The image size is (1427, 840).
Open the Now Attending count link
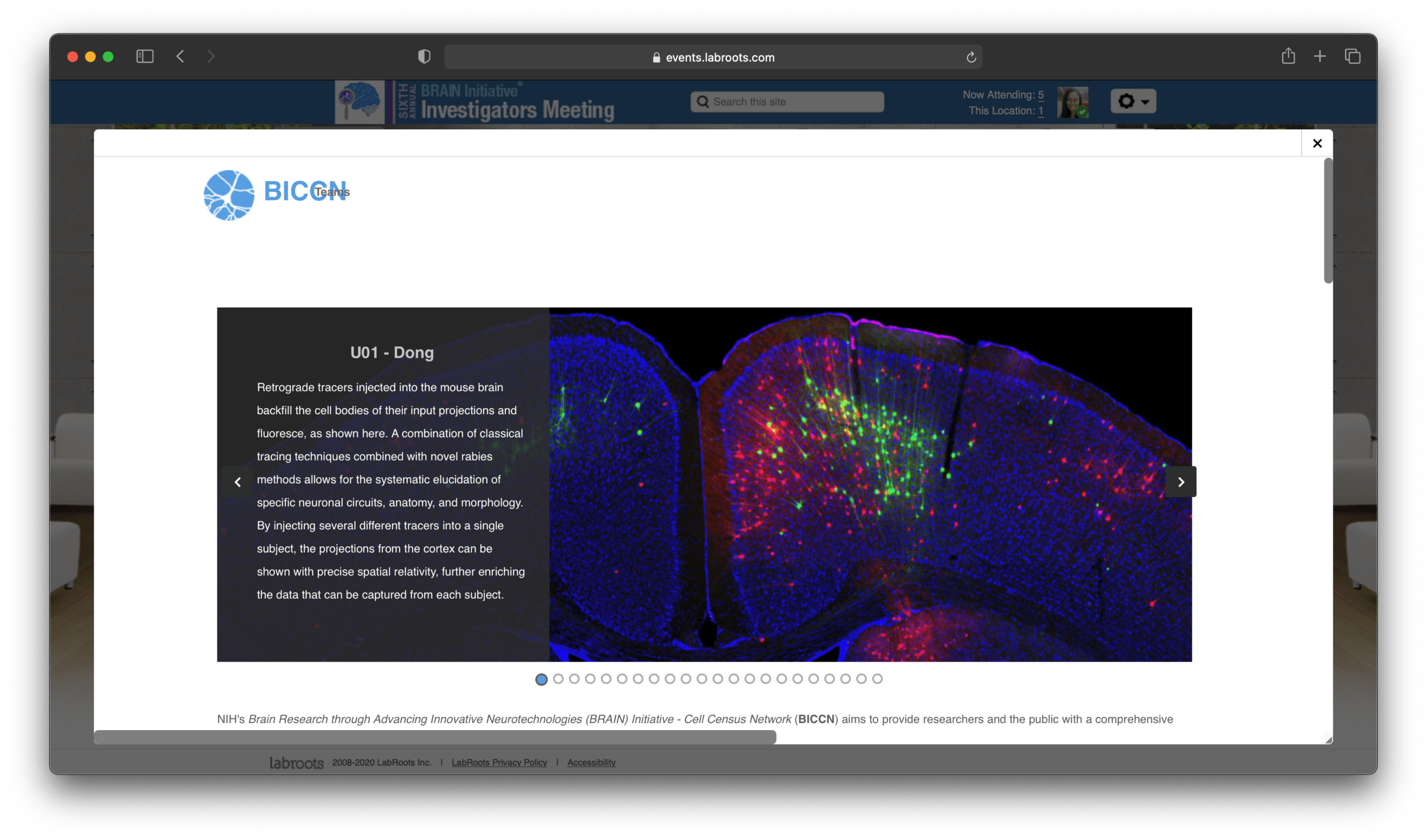click(x=1040, y=95)
